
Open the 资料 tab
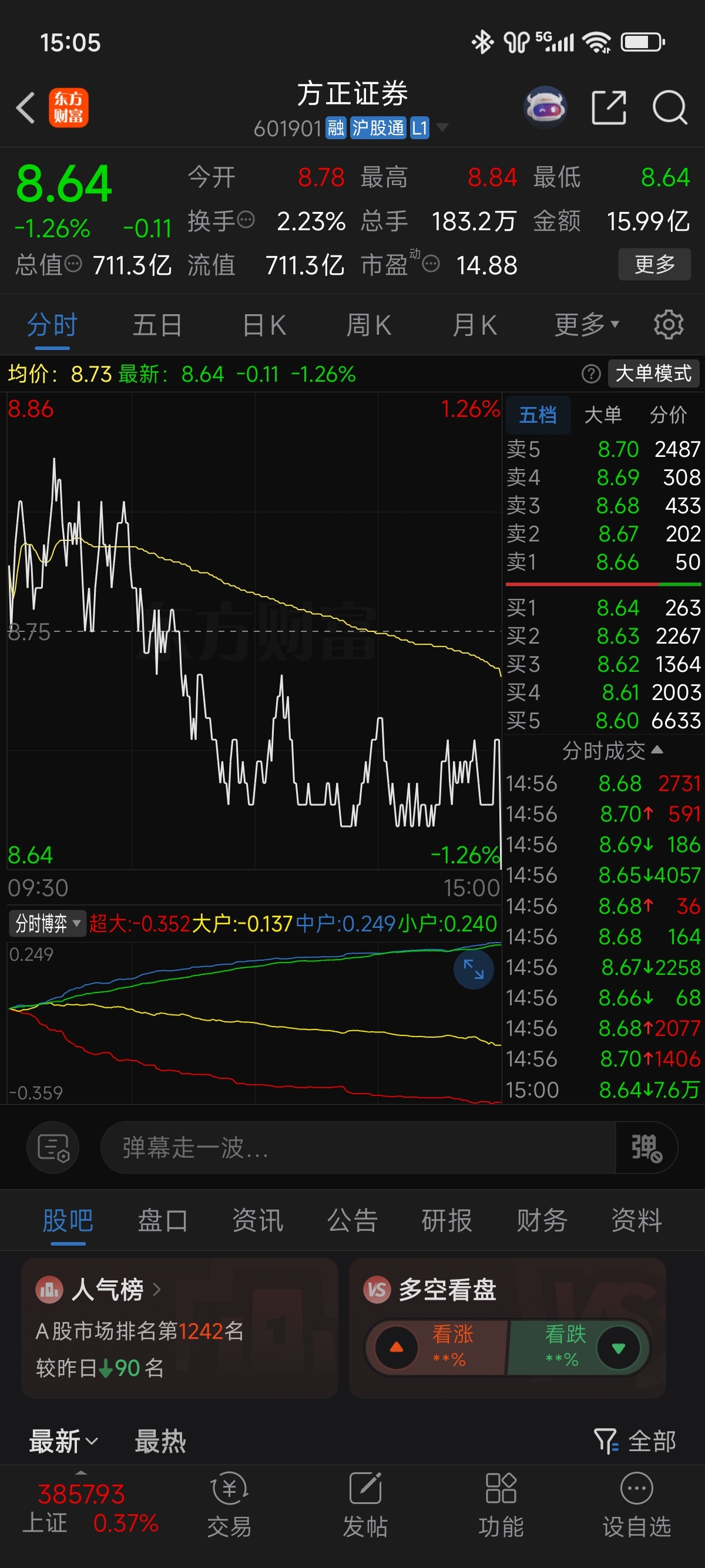tap(636, 1220)
